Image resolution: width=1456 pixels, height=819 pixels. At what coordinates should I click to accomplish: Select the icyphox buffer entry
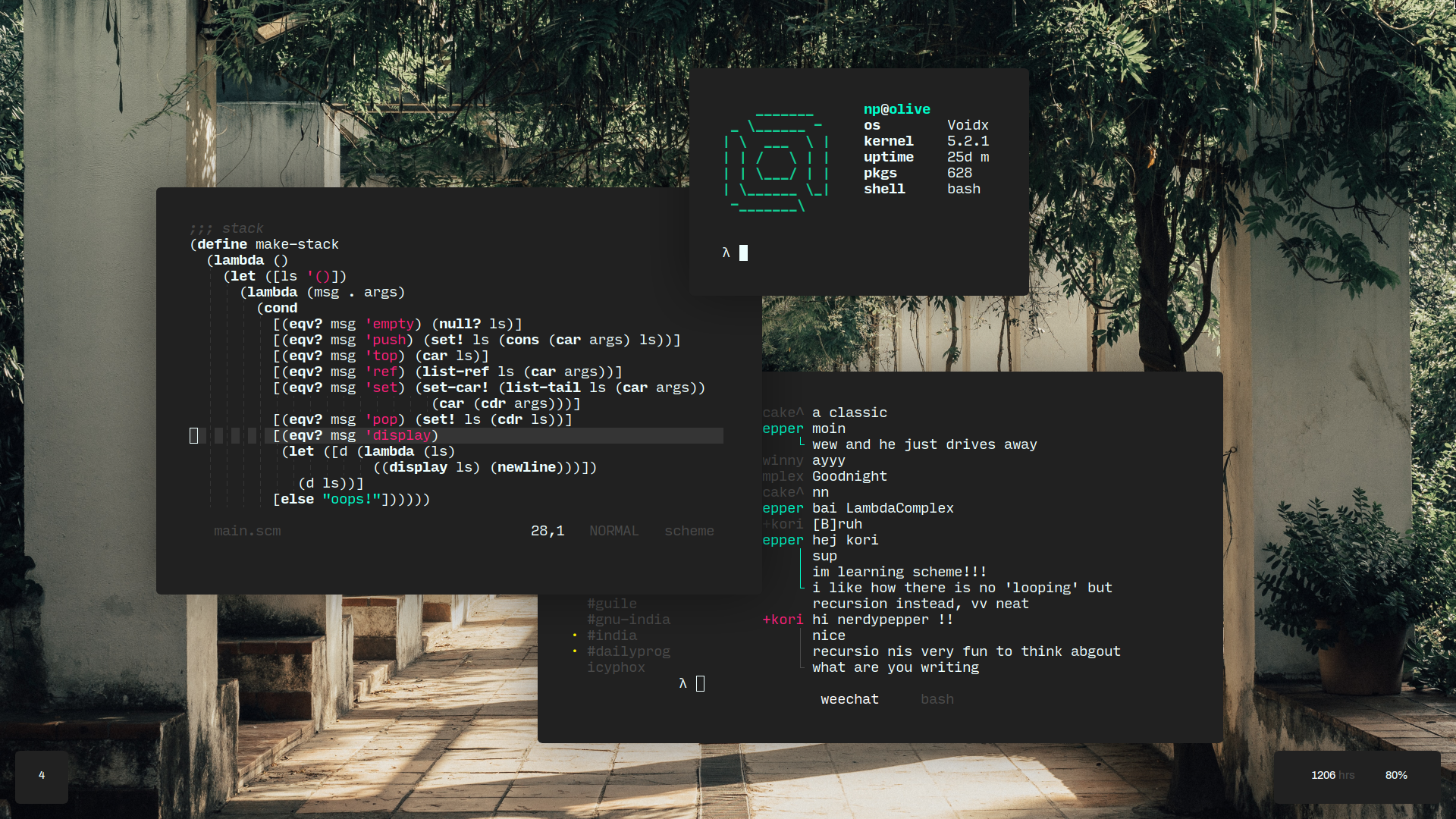[x=616, y=667]
